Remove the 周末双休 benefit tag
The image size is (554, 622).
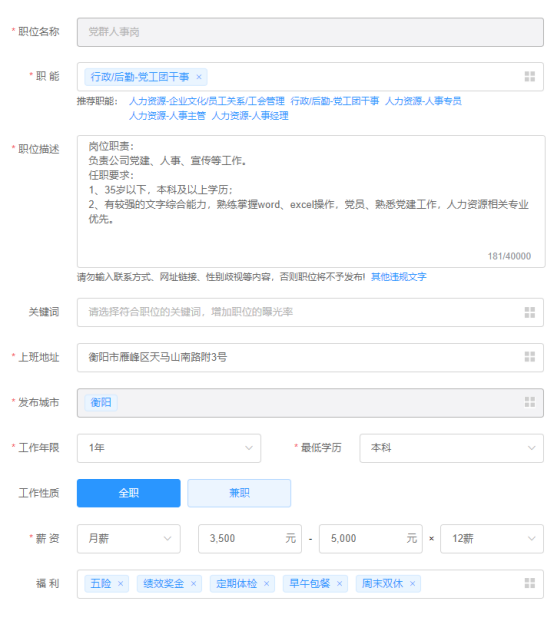pyautogui.click(x=412, y=584)
